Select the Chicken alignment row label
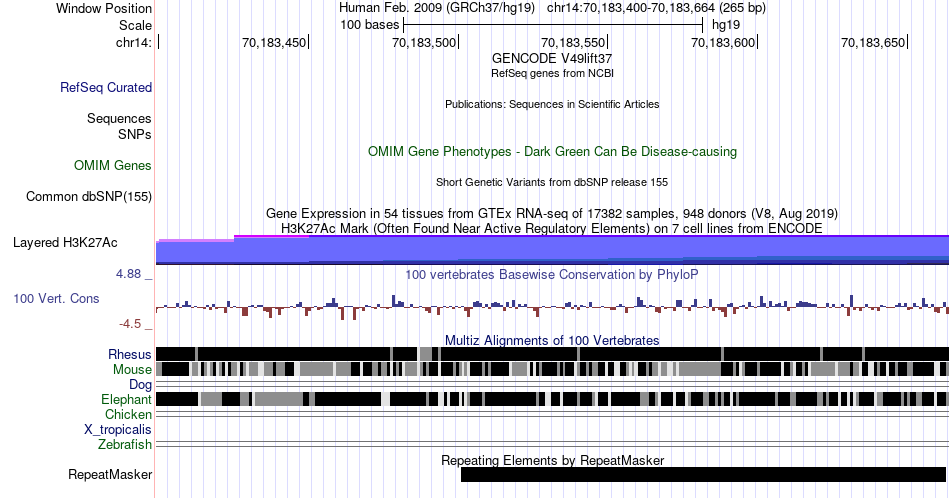This screenshot has height=498, width=950. coord(128,414)
